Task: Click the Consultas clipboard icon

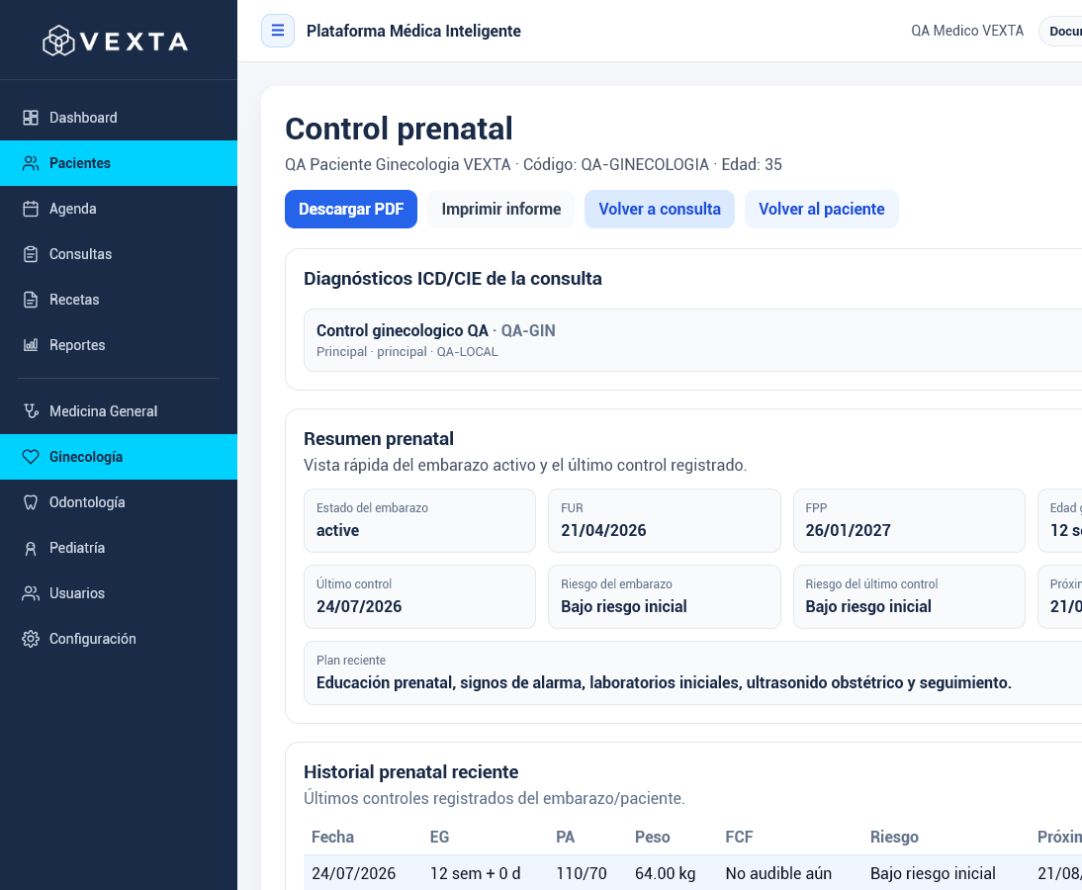Action: [x=30, y=255]
